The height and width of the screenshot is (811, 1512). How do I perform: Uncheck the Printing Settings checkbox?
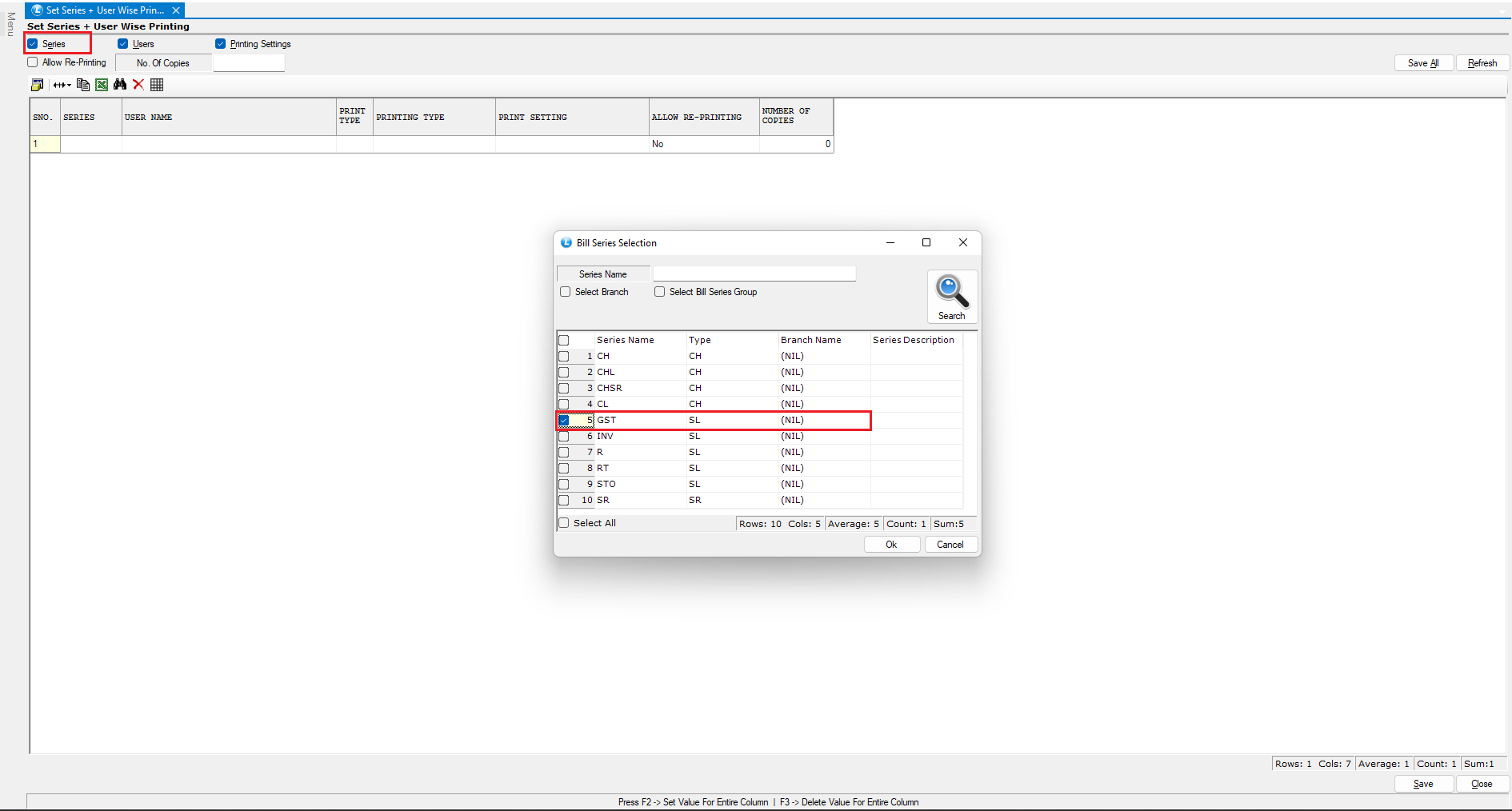(x=221, y=44)
